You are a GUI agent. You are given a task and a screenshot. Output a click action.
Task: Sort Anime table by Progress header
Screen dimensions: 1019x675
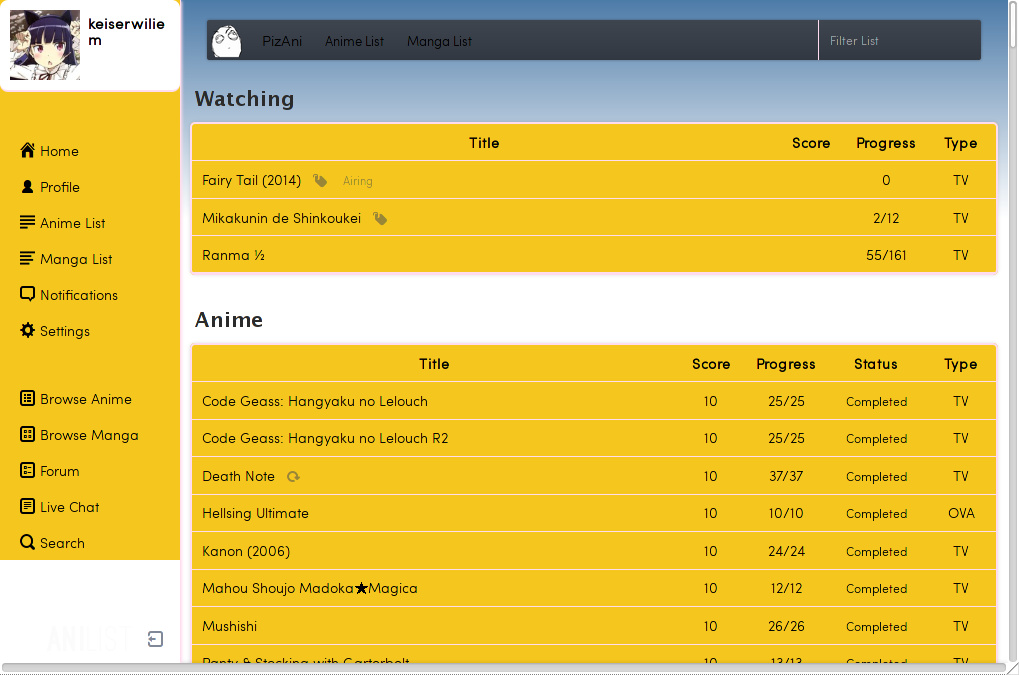coord(786,364)
